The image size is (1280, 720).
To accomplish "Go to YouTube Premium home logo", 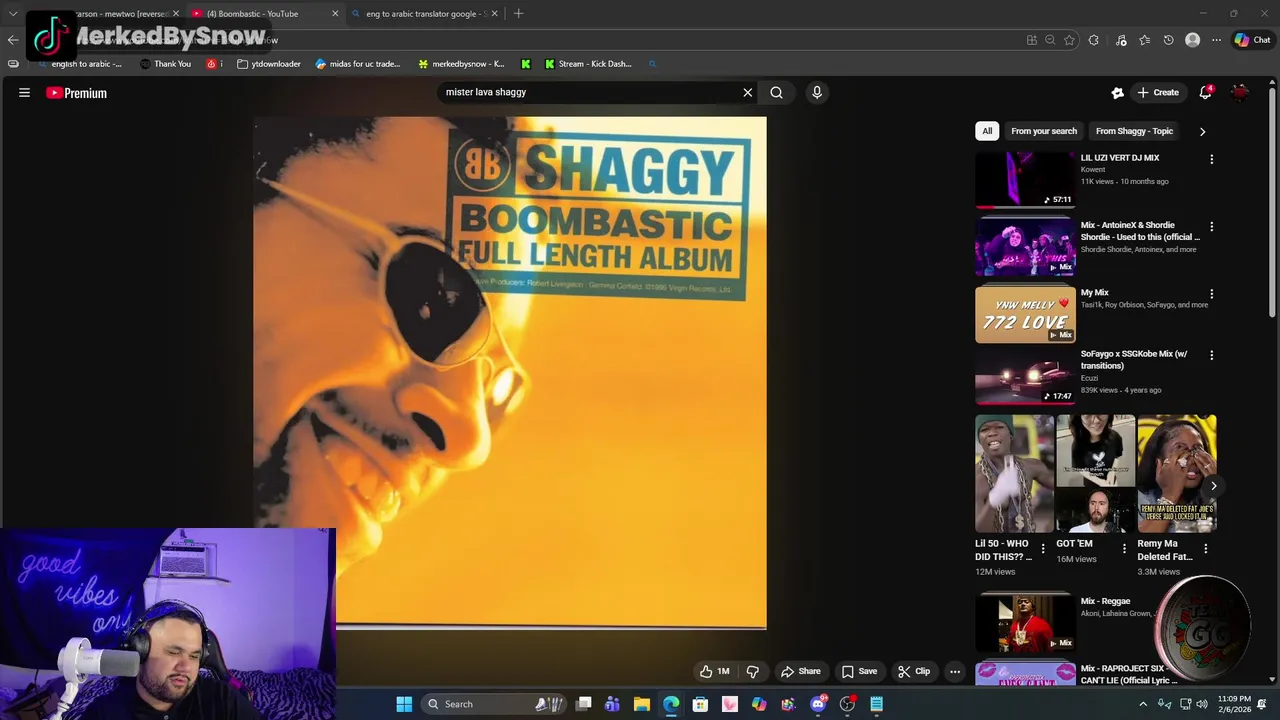I will pos(76,93).
